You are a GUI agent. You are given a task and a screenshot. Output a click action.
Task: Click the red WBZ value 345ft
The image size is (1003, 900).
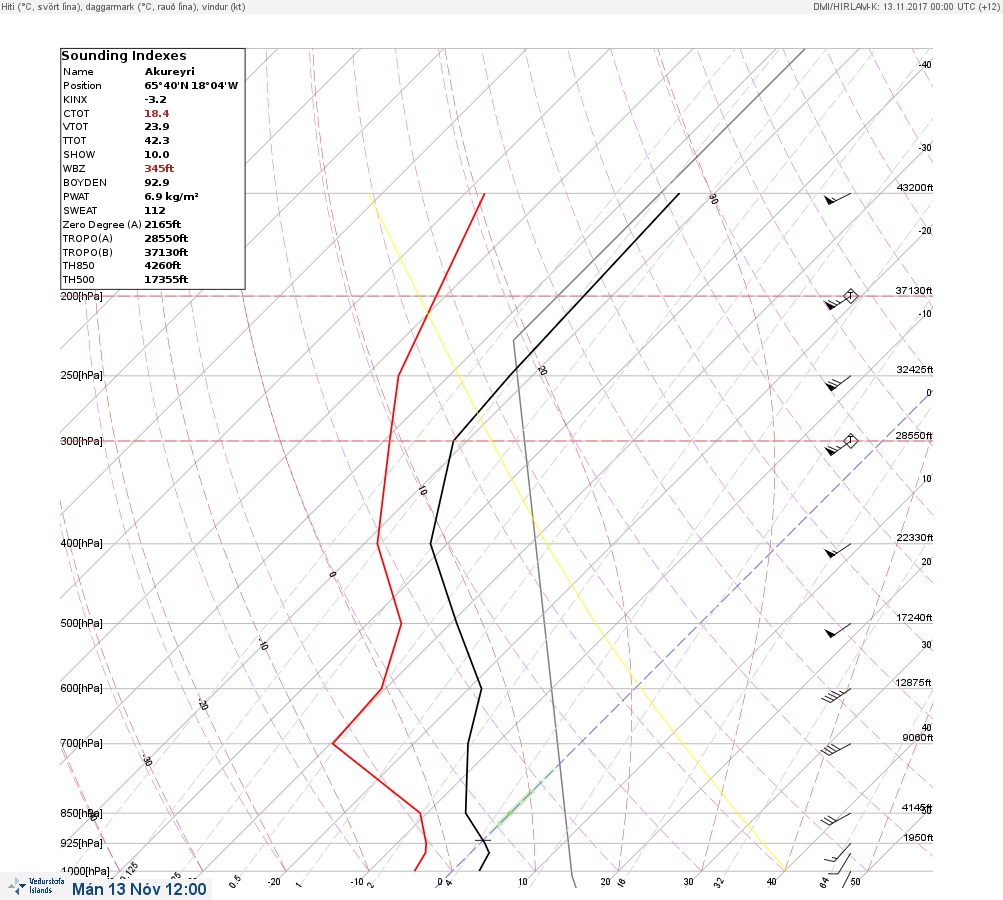(x=159, y=169)
